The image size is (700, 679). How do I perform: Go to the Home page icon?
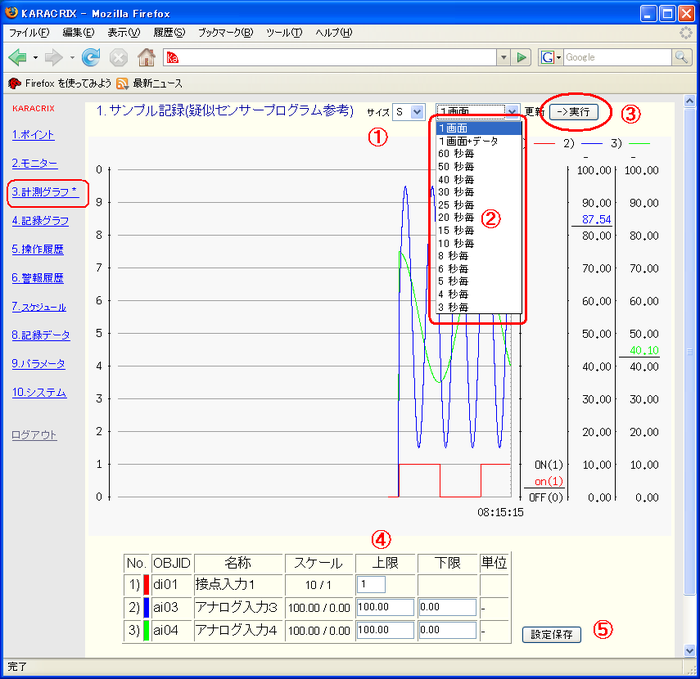[x=146, y=57]
